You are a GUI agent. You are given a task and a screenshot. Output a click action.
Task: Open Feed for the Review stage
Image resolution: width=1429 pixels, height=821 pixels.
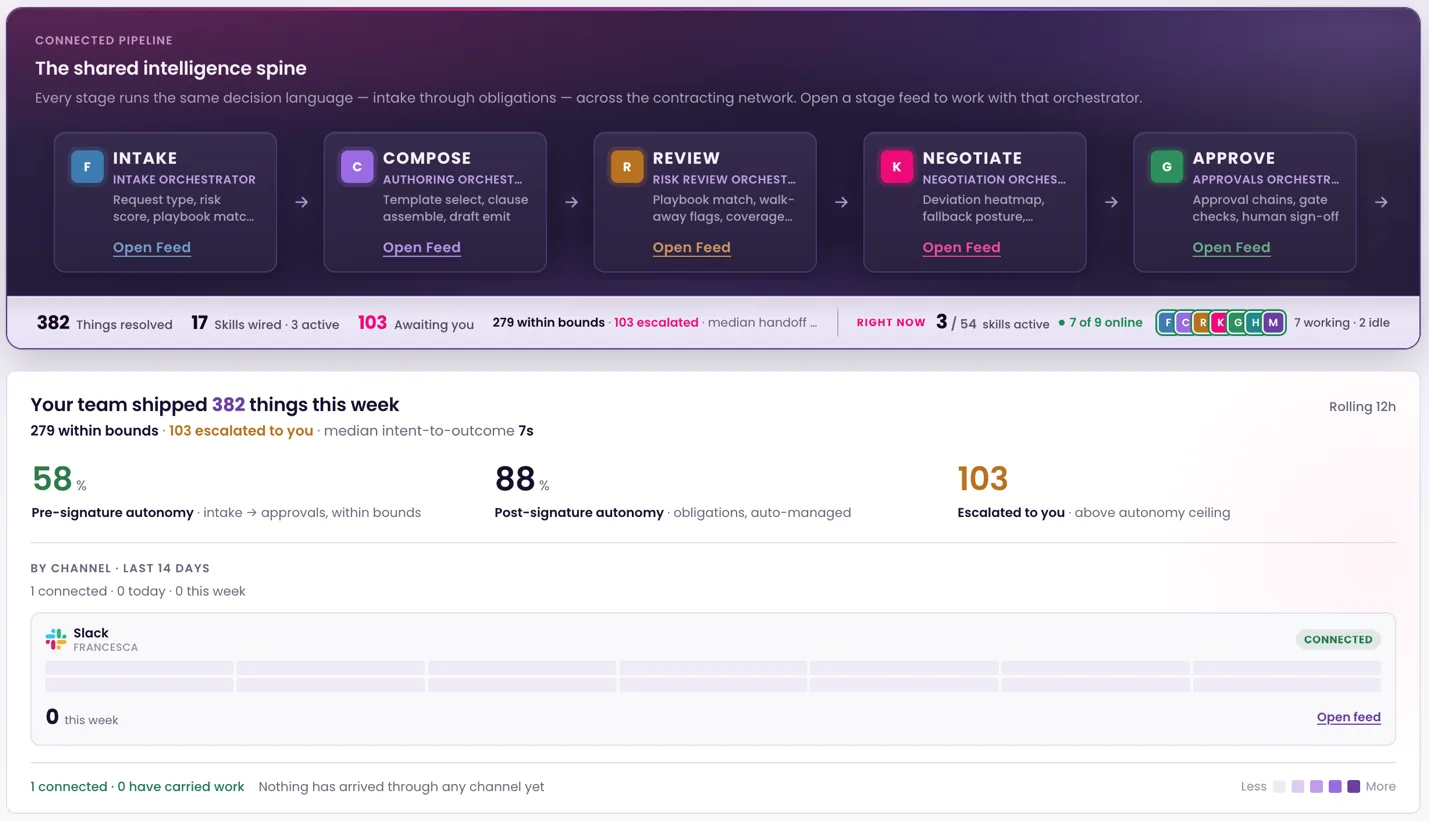[692, 247]
